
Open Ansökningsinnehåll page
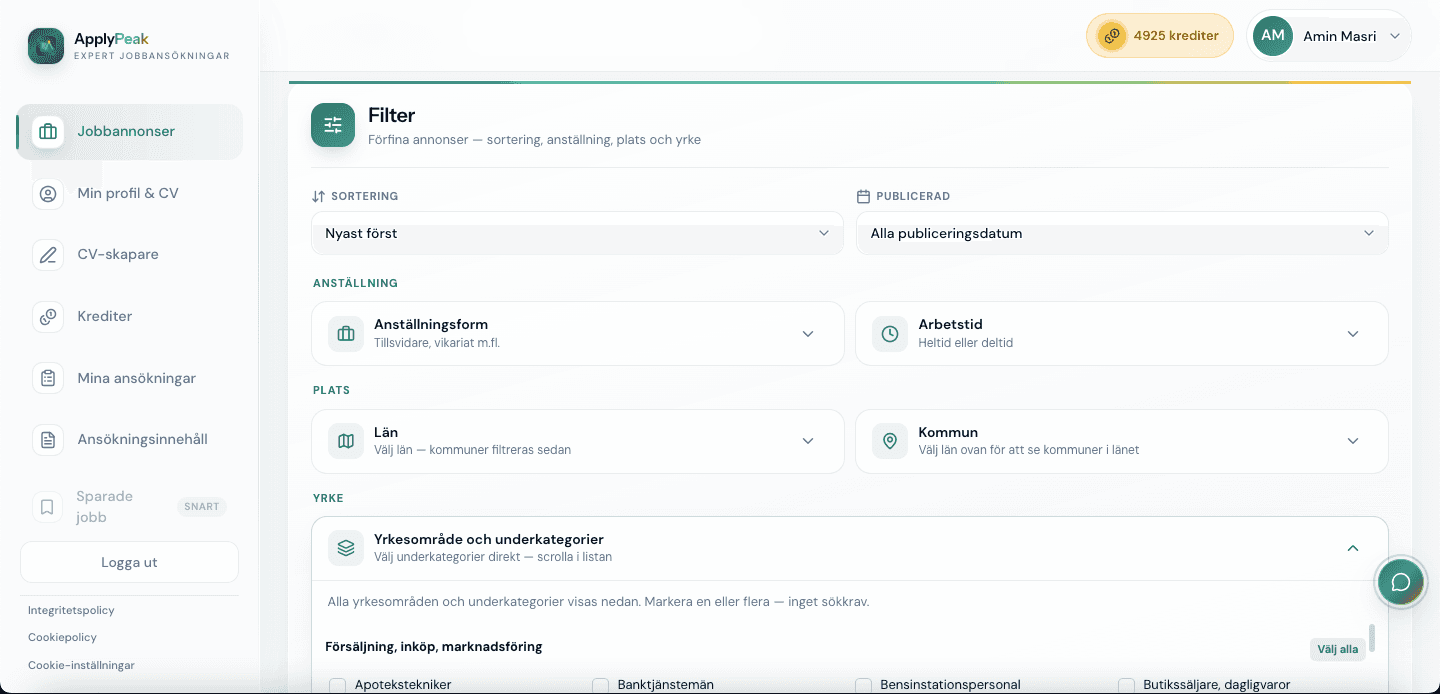click(130, 440)
